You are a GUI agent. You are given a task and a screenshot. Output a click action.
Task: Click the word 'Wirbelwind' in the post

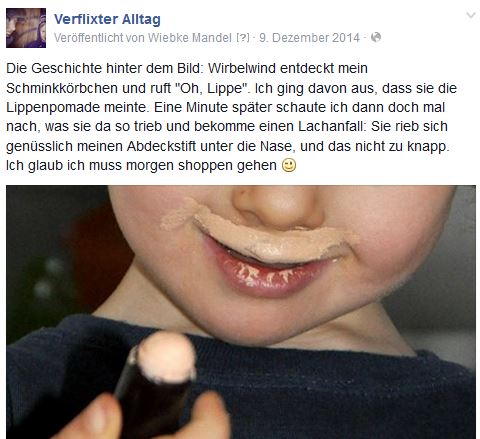point(242,68)
